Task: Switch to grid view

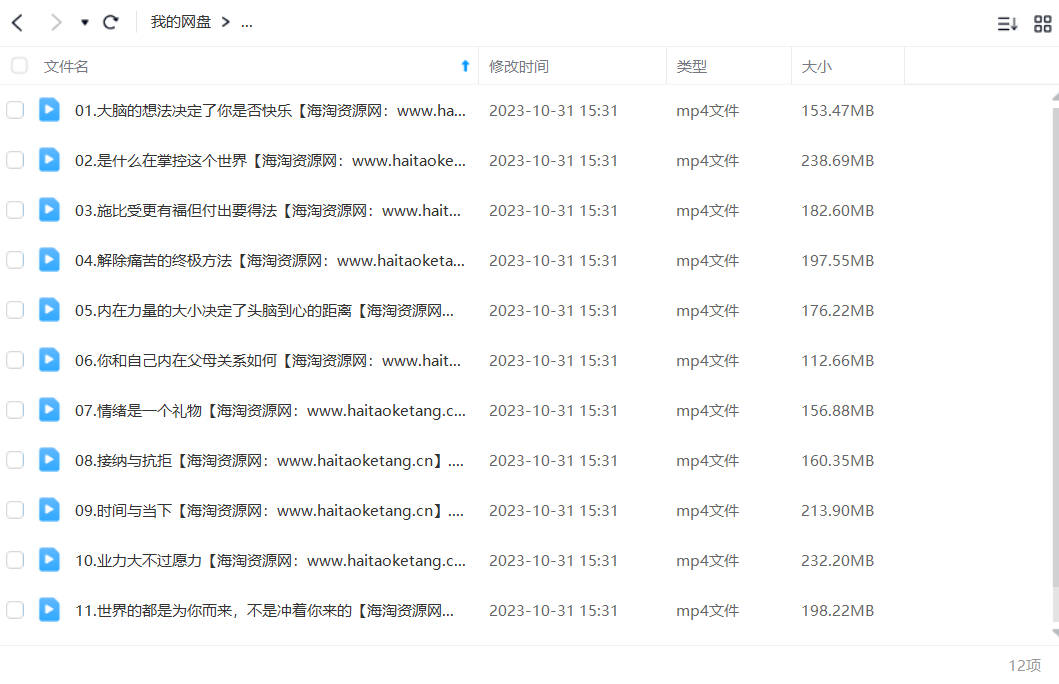Action: click(1043, 24)
